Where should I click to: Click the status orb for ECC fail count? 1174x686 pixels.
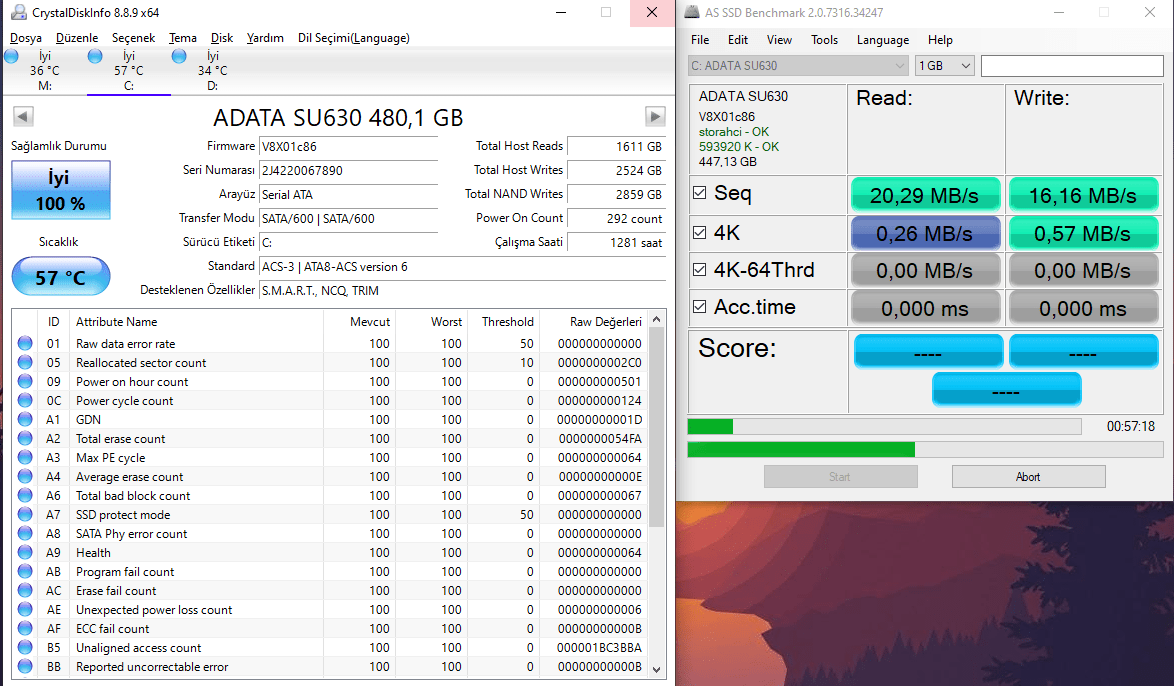[25, 628]
